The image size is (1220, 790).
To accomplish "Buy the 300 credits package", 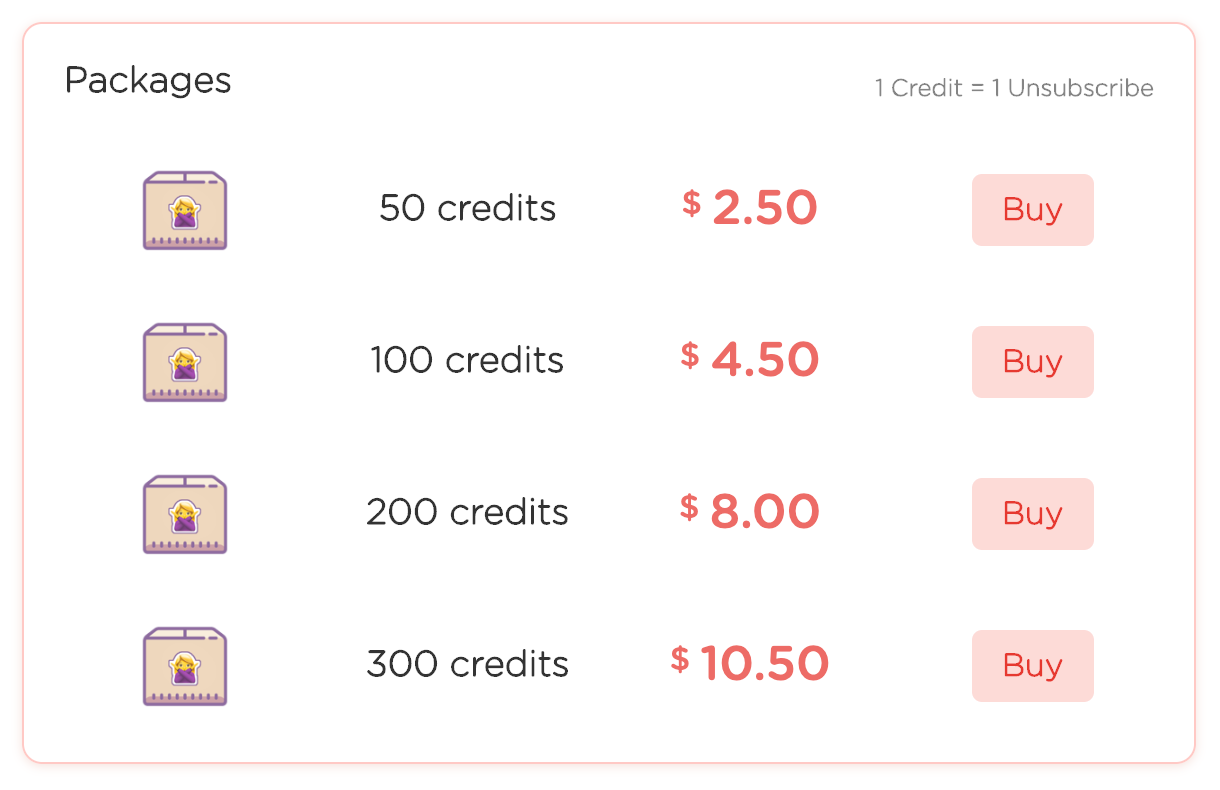I will pos(1032,666).
